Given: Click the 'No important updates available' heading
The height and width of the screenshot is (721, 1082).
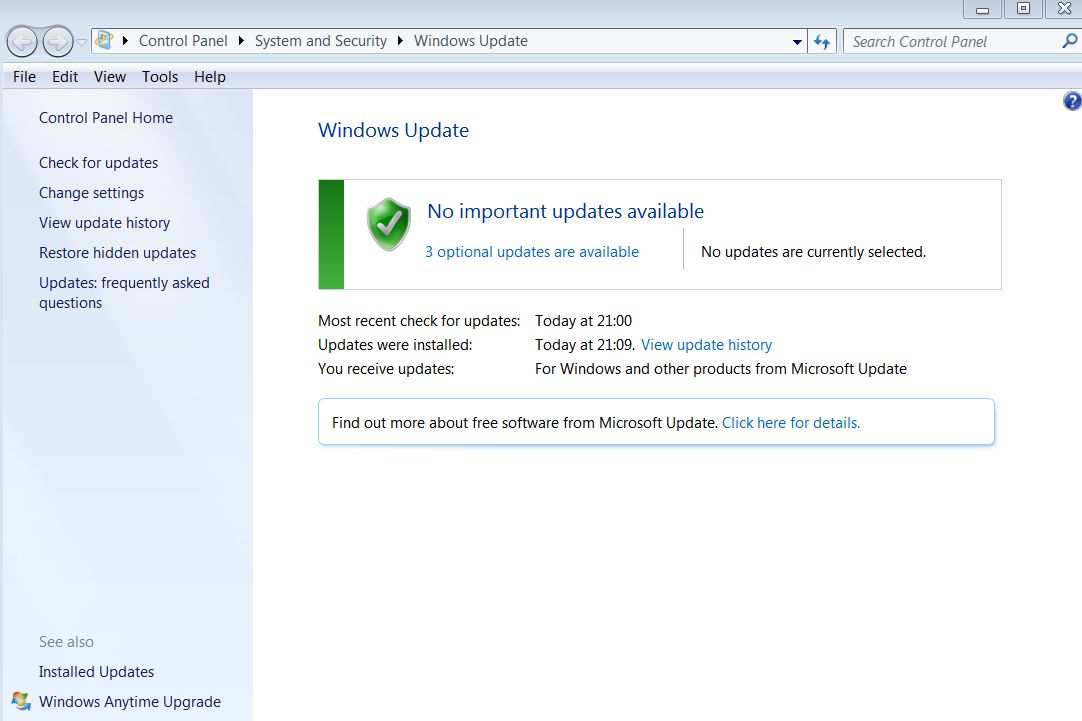Looking at the screenshot, I should [565, 211].
